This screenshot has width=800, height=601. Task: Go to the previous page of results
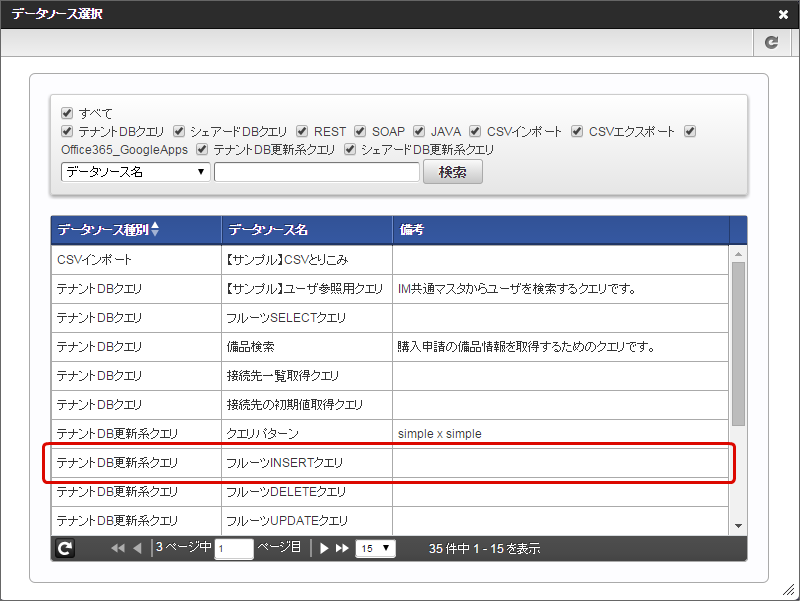tap(137, 548)
